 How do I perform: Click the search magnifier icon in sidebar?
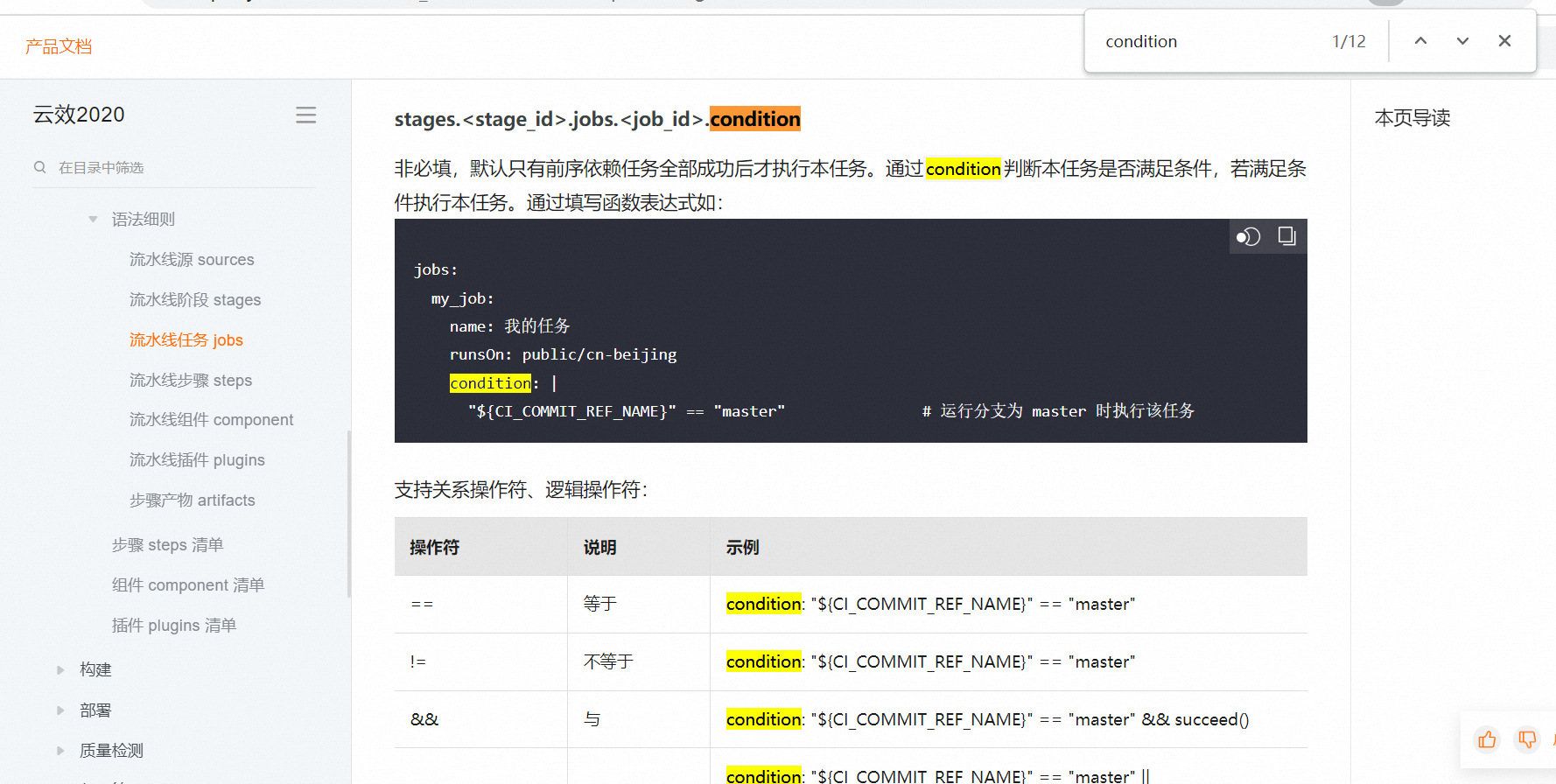tap(40, 167)
